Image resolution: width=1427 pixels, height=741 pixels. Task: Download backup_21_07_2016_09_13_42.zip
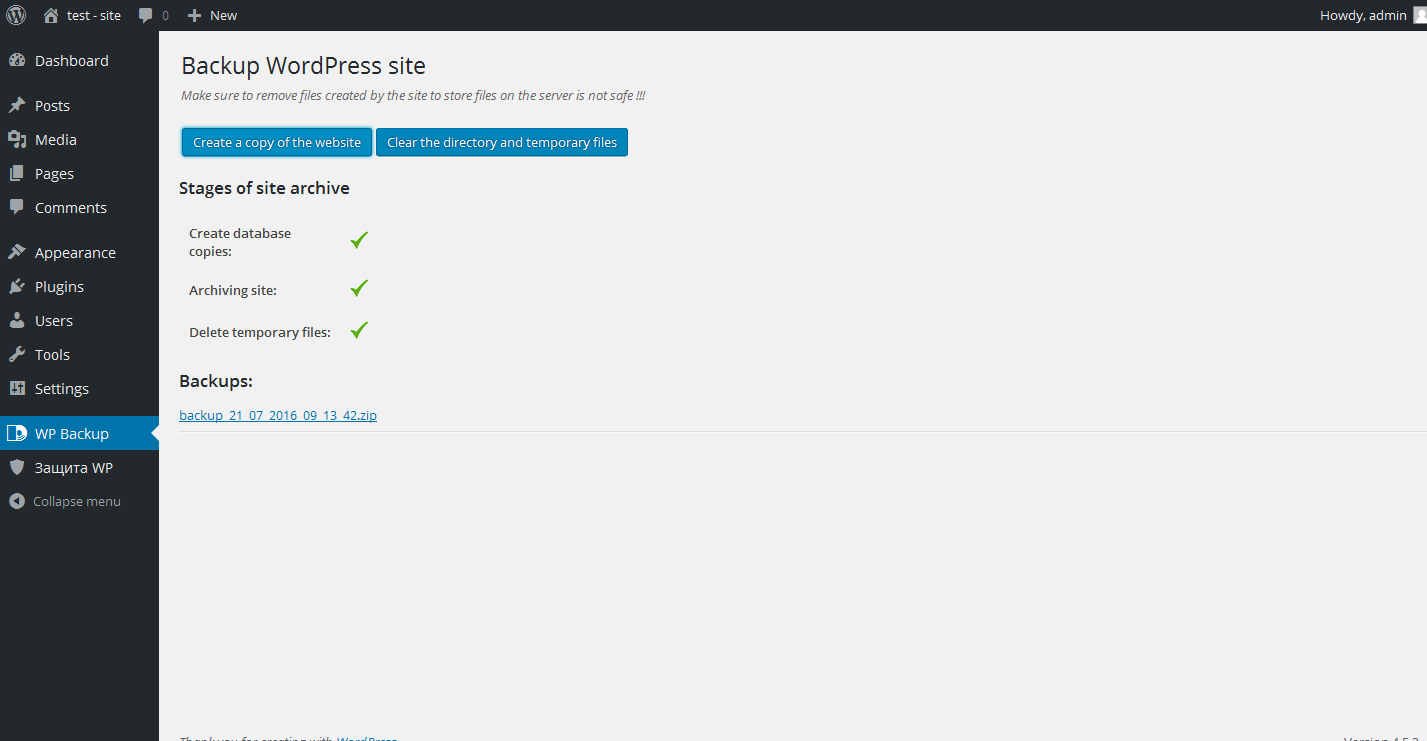click(278, 416)
